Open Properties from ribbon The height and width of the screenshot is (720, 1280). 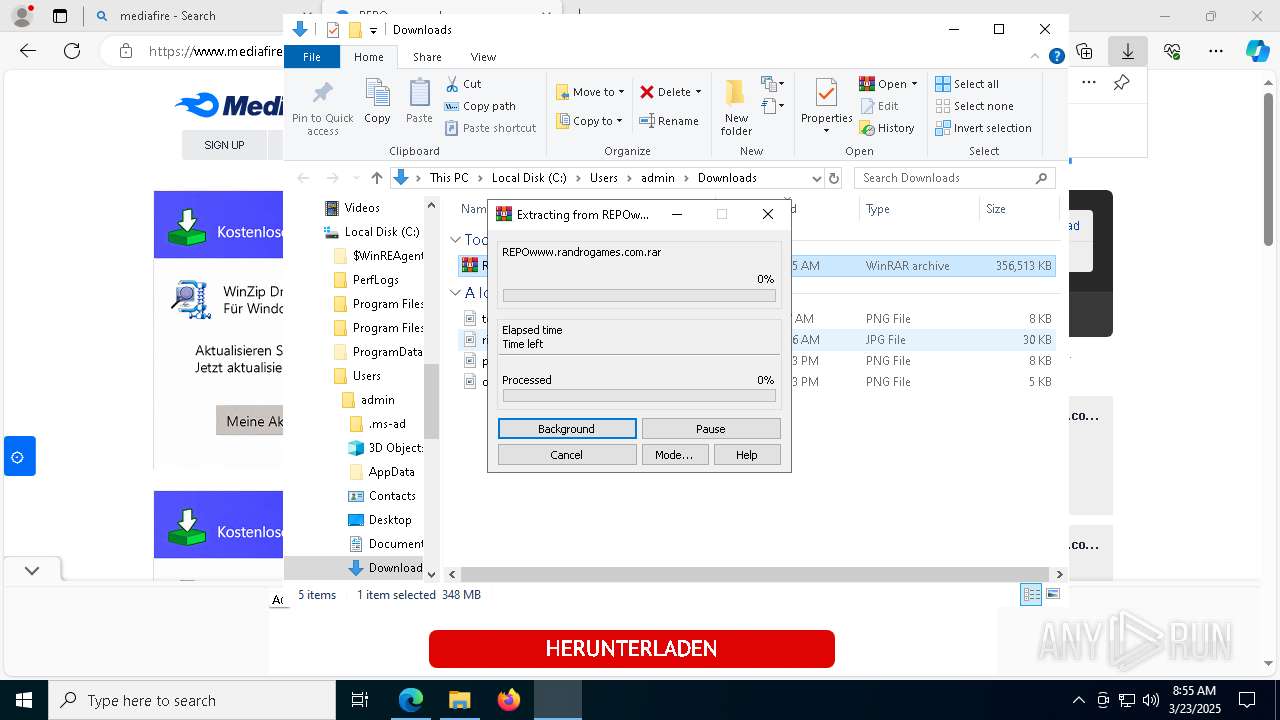pos(826,108)
